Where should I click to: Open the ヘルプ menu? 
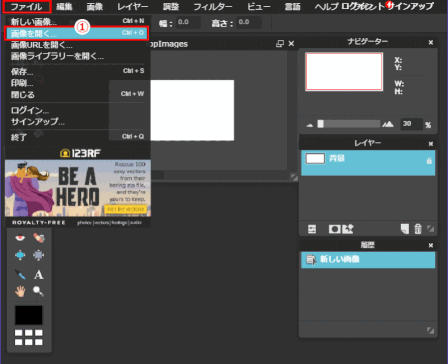[326, 7]
